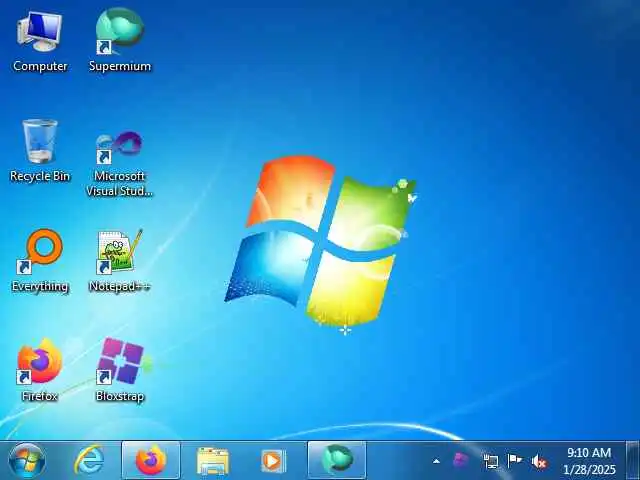Switch to Firefox in the taskbar
The width and height of the screenshot is (640, 480).
(151, 460)
